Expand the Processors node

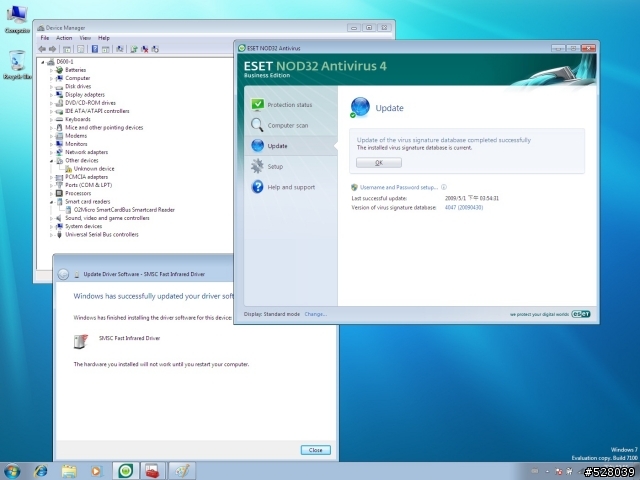coord(51,193)
